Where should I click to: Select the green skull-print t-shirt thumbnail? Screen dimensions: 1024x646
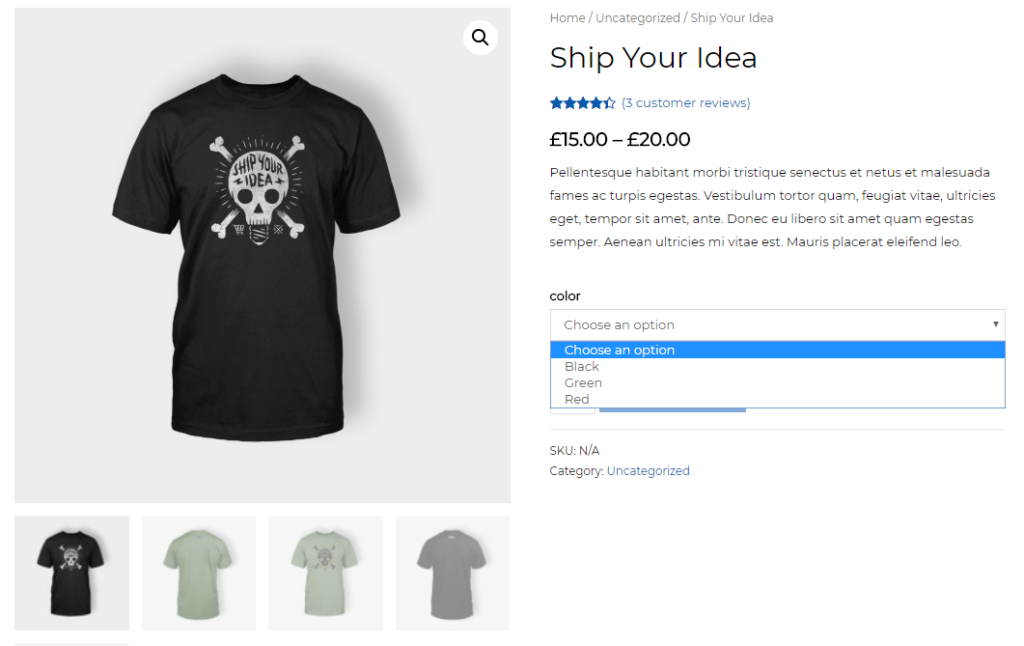325,573
